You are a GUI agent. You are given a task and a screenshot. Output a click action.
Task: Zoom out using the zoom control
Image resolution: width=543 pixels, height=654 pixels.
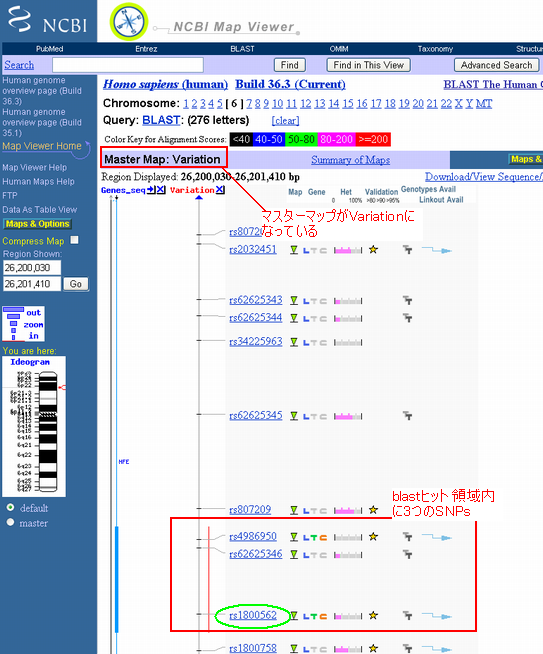click(33, 312)
